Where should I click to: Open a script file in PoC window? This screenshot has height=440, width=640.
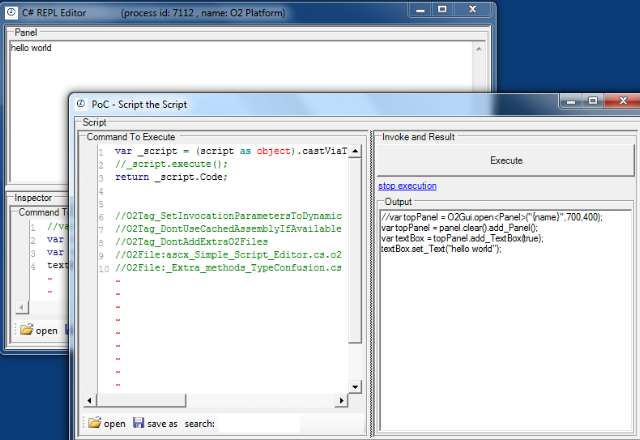[107, 423]
